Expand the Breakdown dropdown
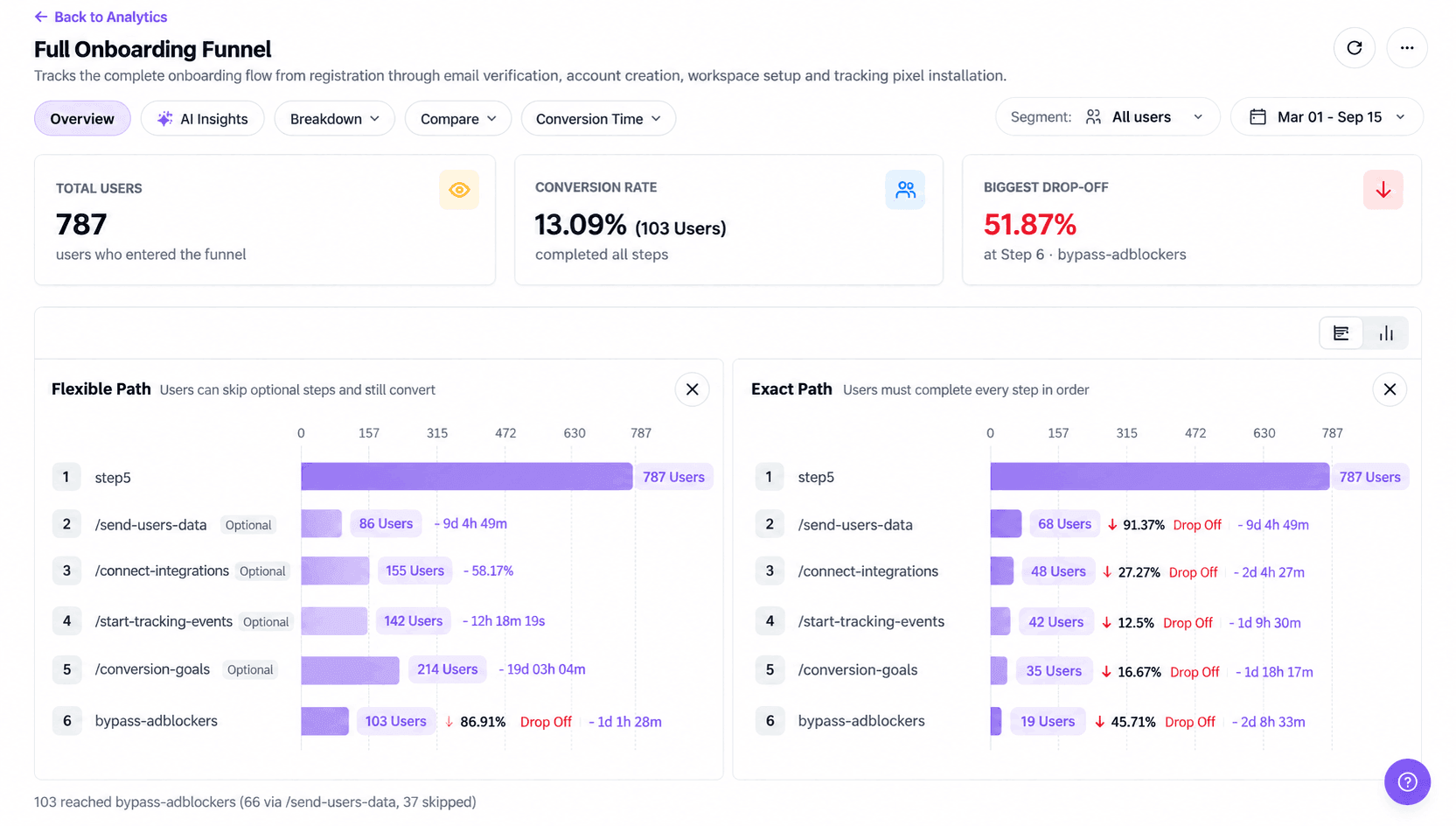 tap(334, 119)
